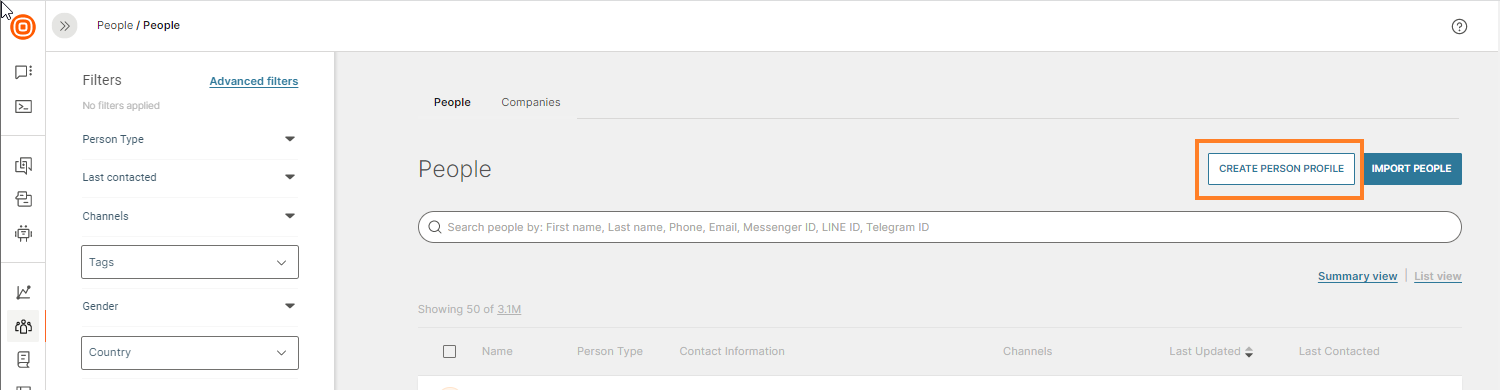Focus the search people input field
The image size is (1500, 390).
pos(940,227)
